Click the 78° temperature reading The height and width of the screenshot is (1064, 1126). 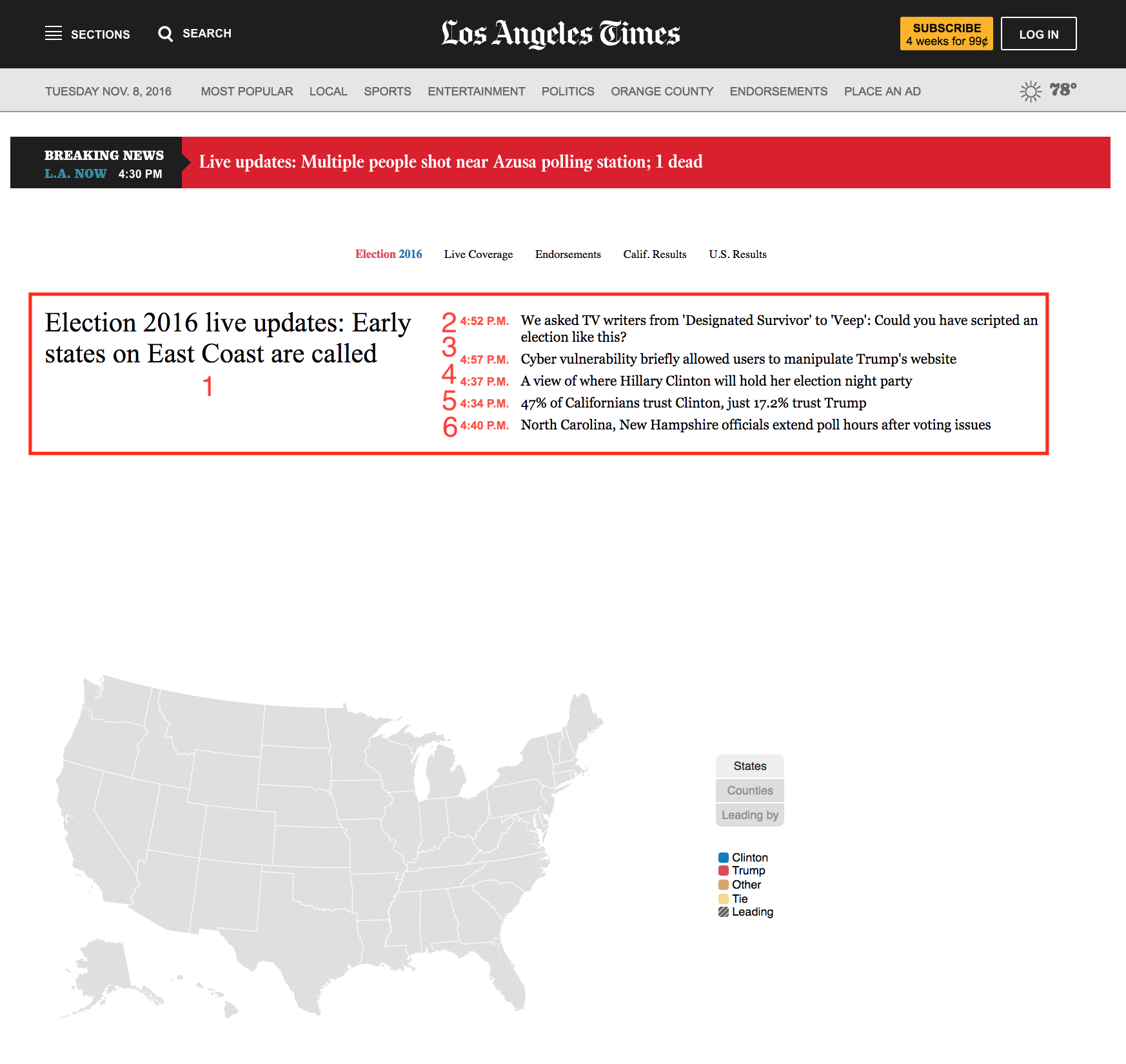click(x=1063, y=90)
